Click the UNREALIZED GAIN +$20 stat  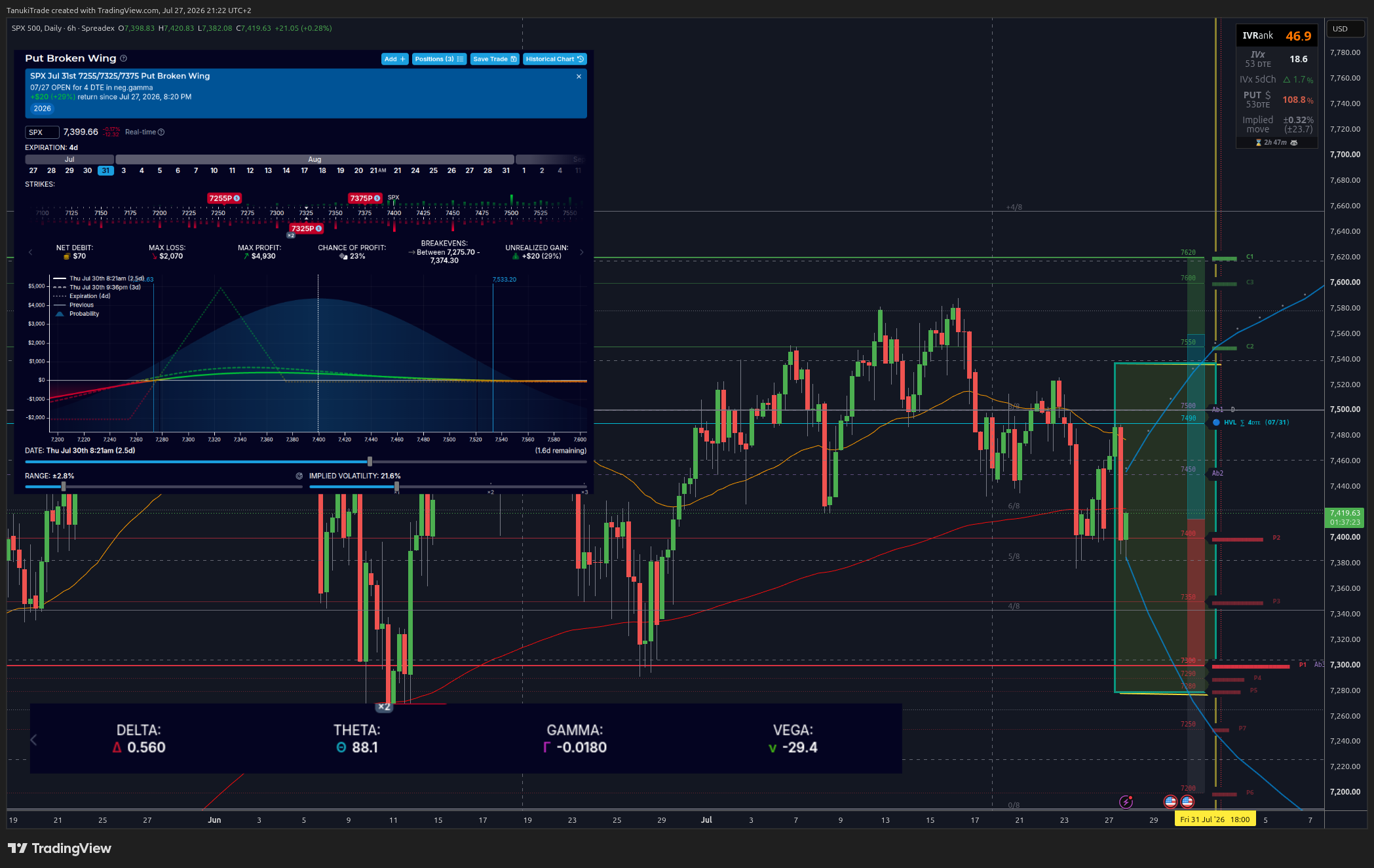coord(537,252)
